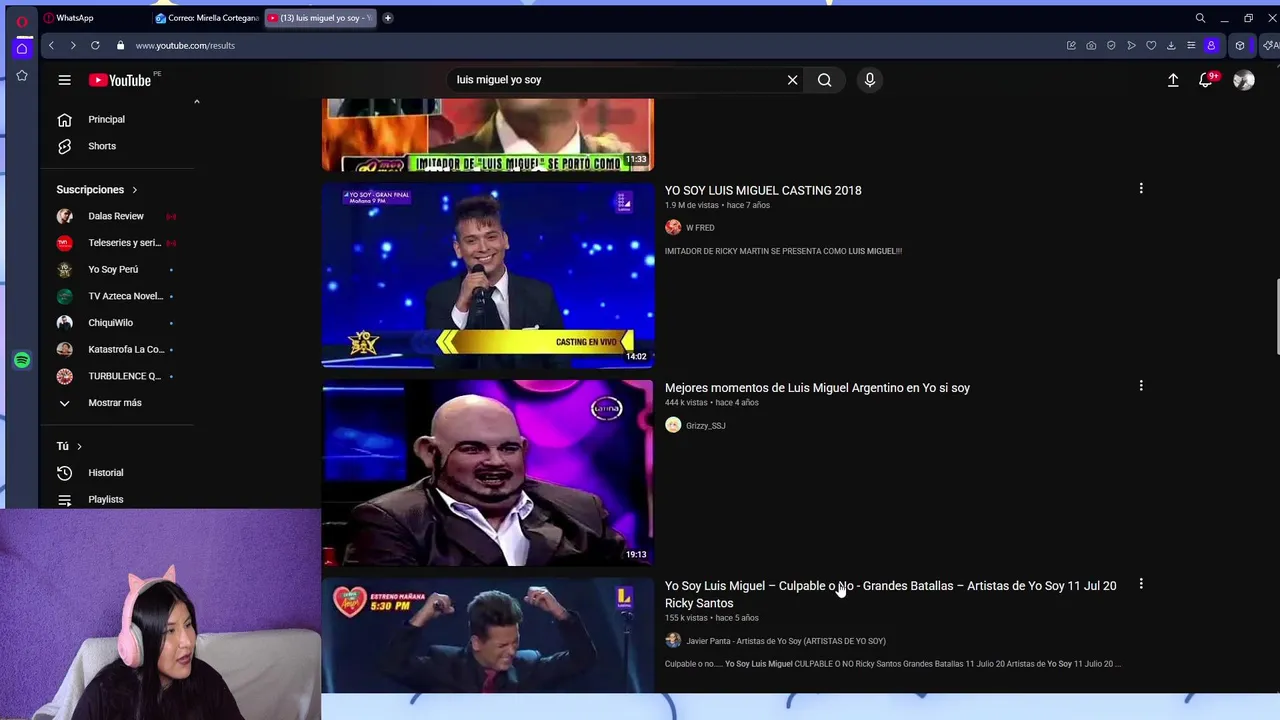Image resolution: width=1280 pixels, height=720 pixels.
Task: Click the camera snapshot icon in address bar
Action: [1091, 45]
